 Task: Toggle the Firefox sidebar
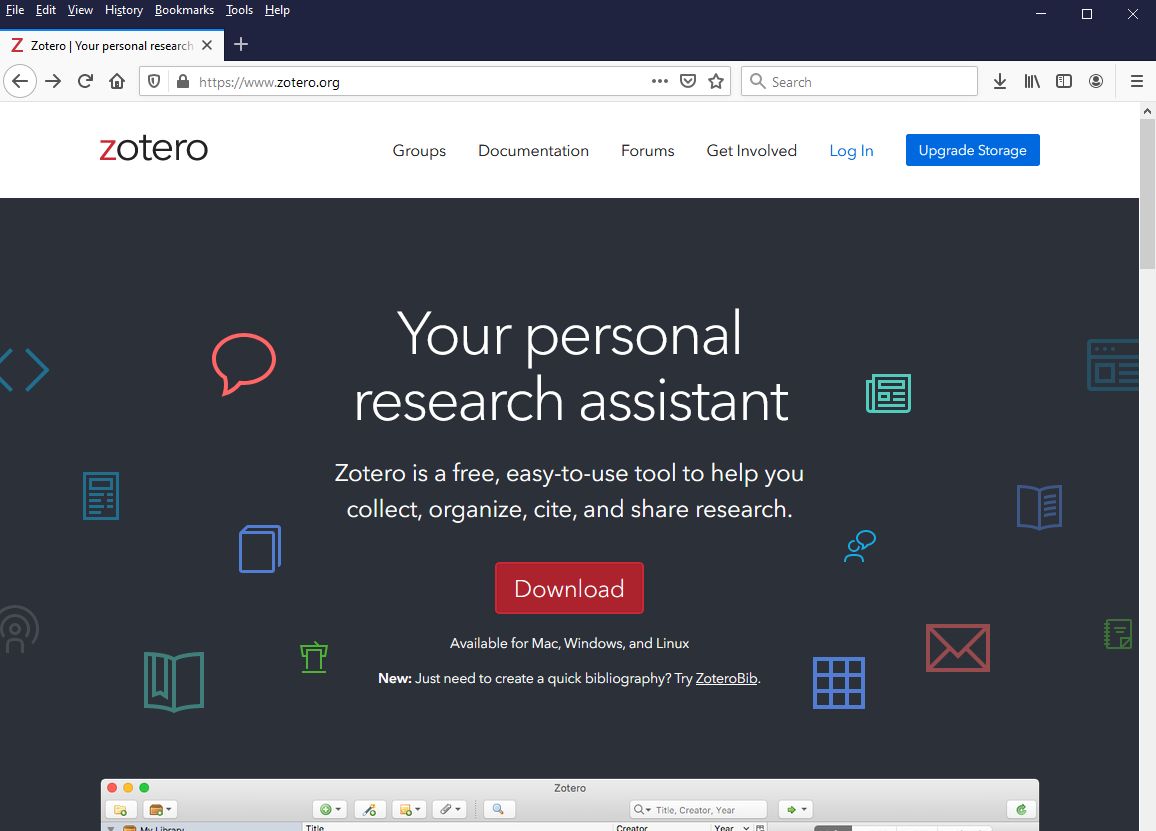tap(1064, 81)
